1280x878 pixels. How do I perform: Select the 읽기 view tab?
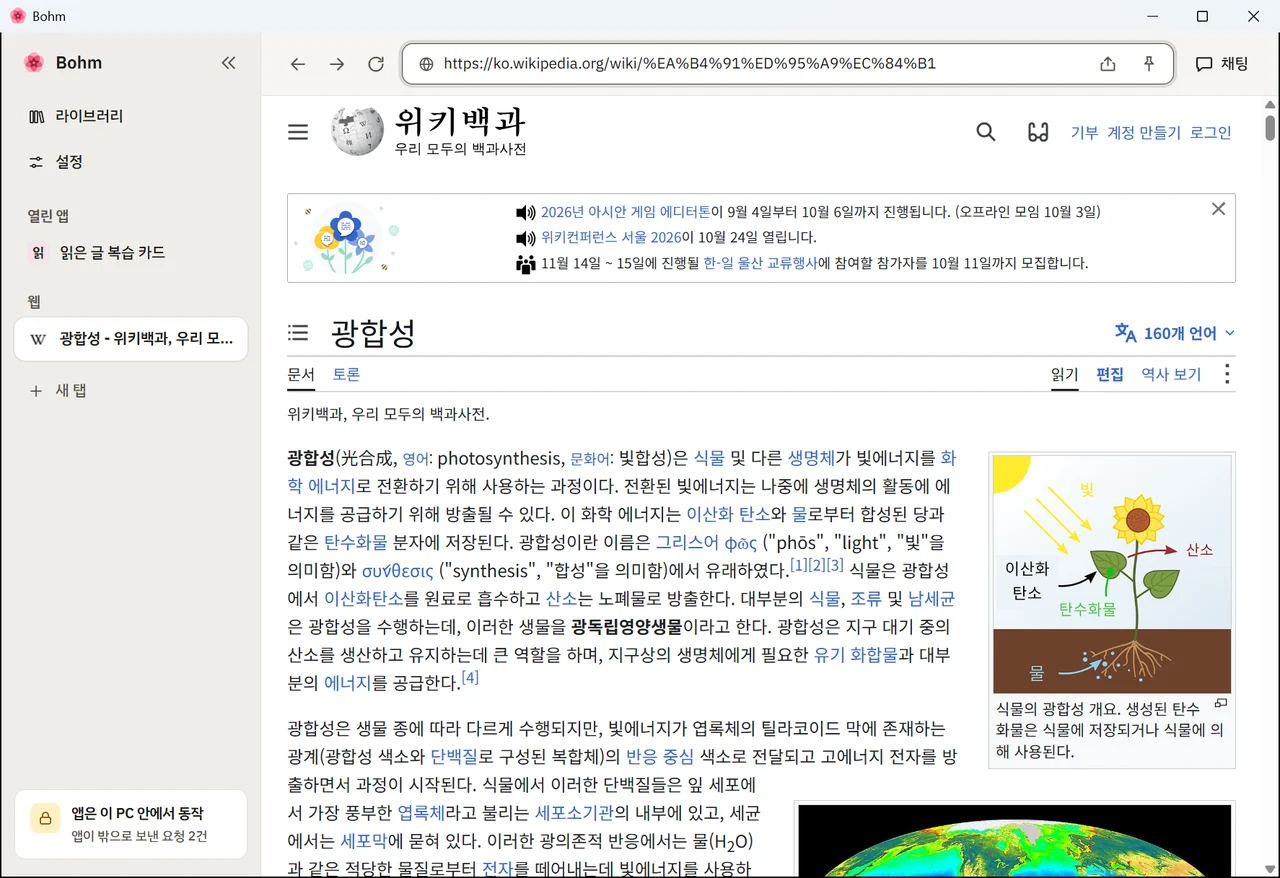click(x=1064, y=375)
